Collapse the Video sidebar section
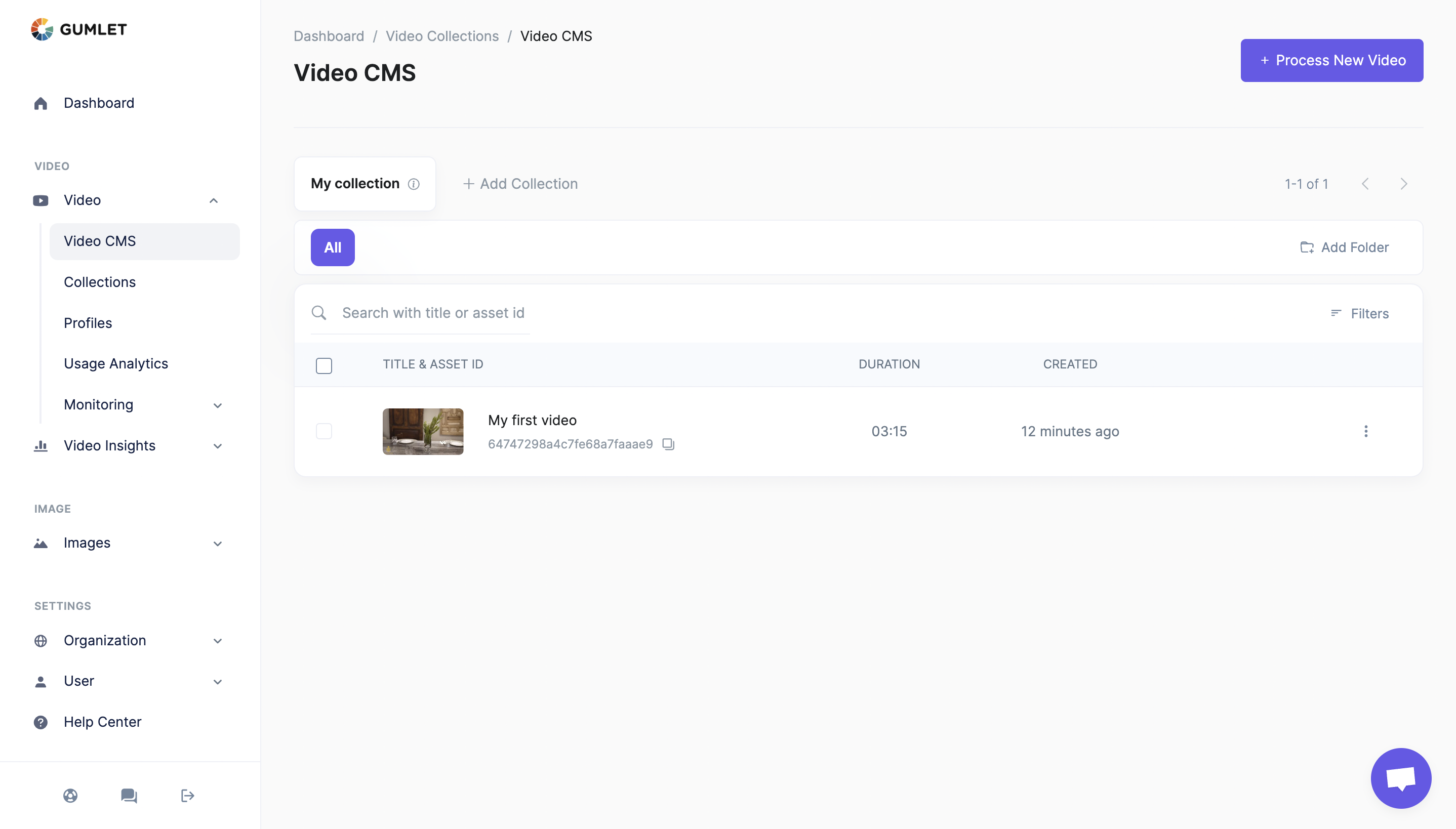The image size is (1456, 829). pyautogui.click(x=214, y=200)
